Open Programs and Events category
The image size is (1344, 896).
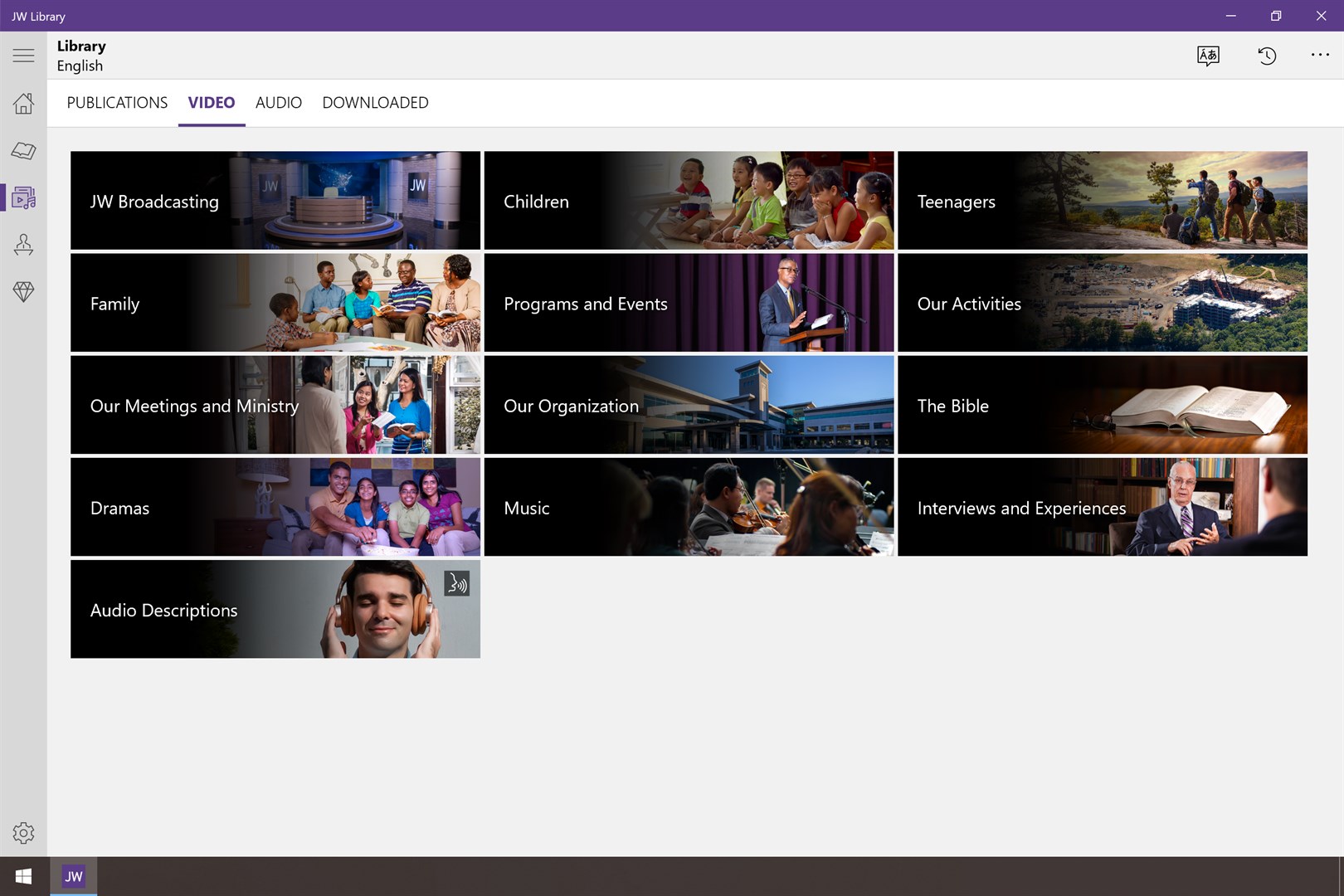(689, 303)
